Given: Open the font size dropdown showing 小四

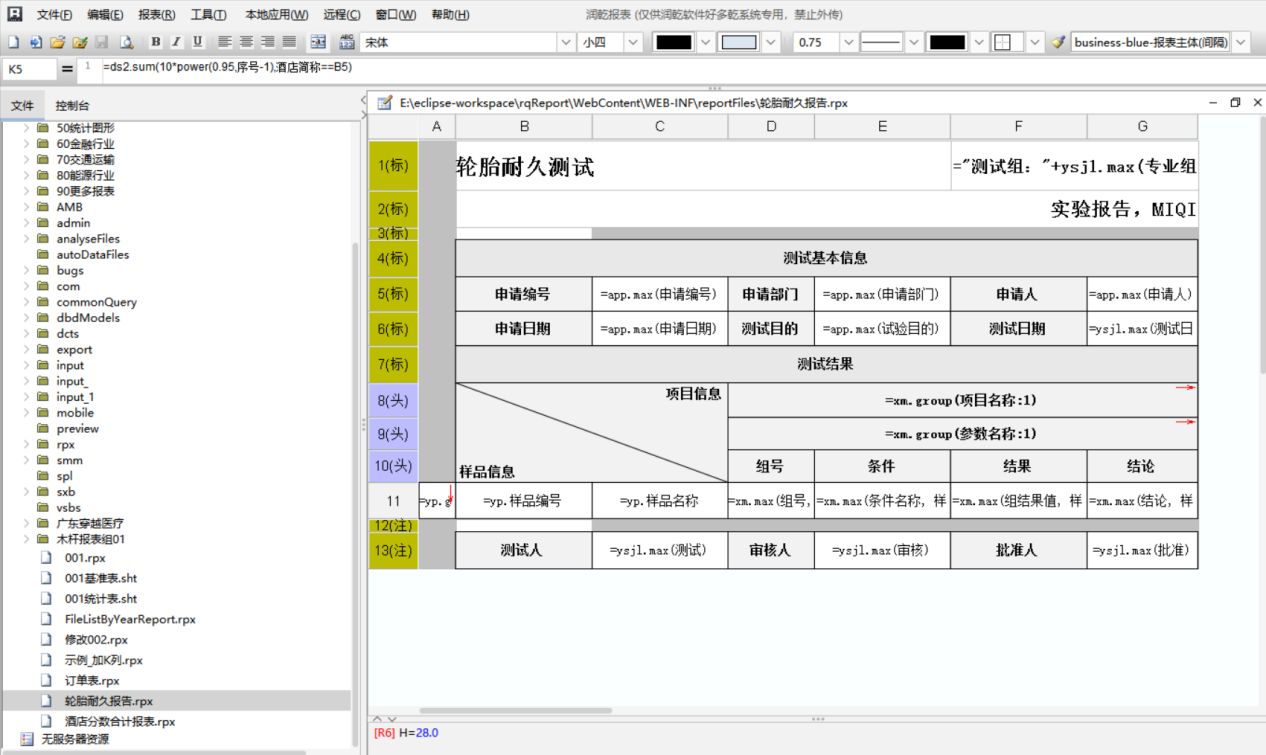Looking at the screenshot, I should click(633, 42).
